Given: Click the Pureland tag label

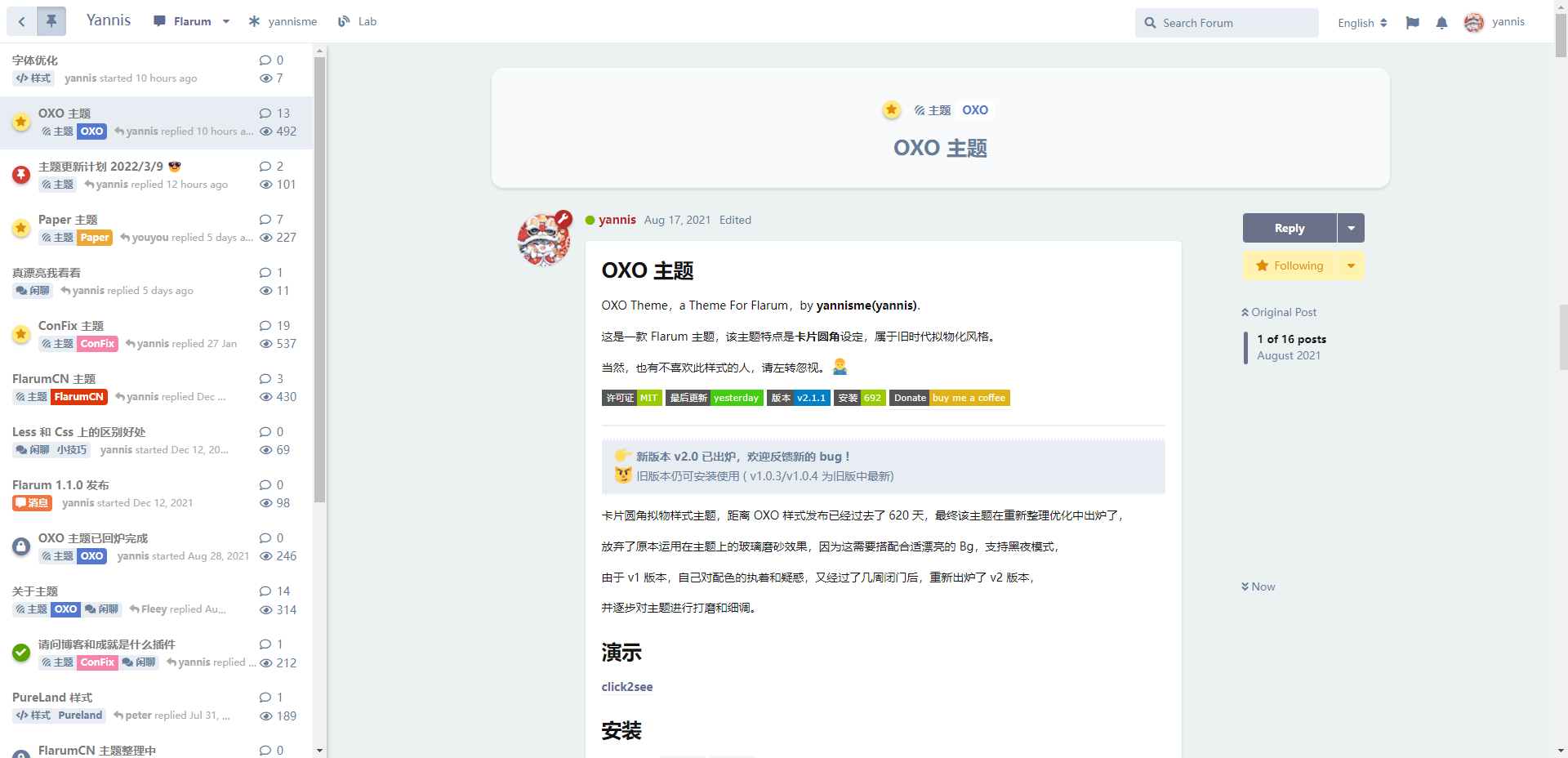Looking at the screenshot, I should (x=81, y=716).
